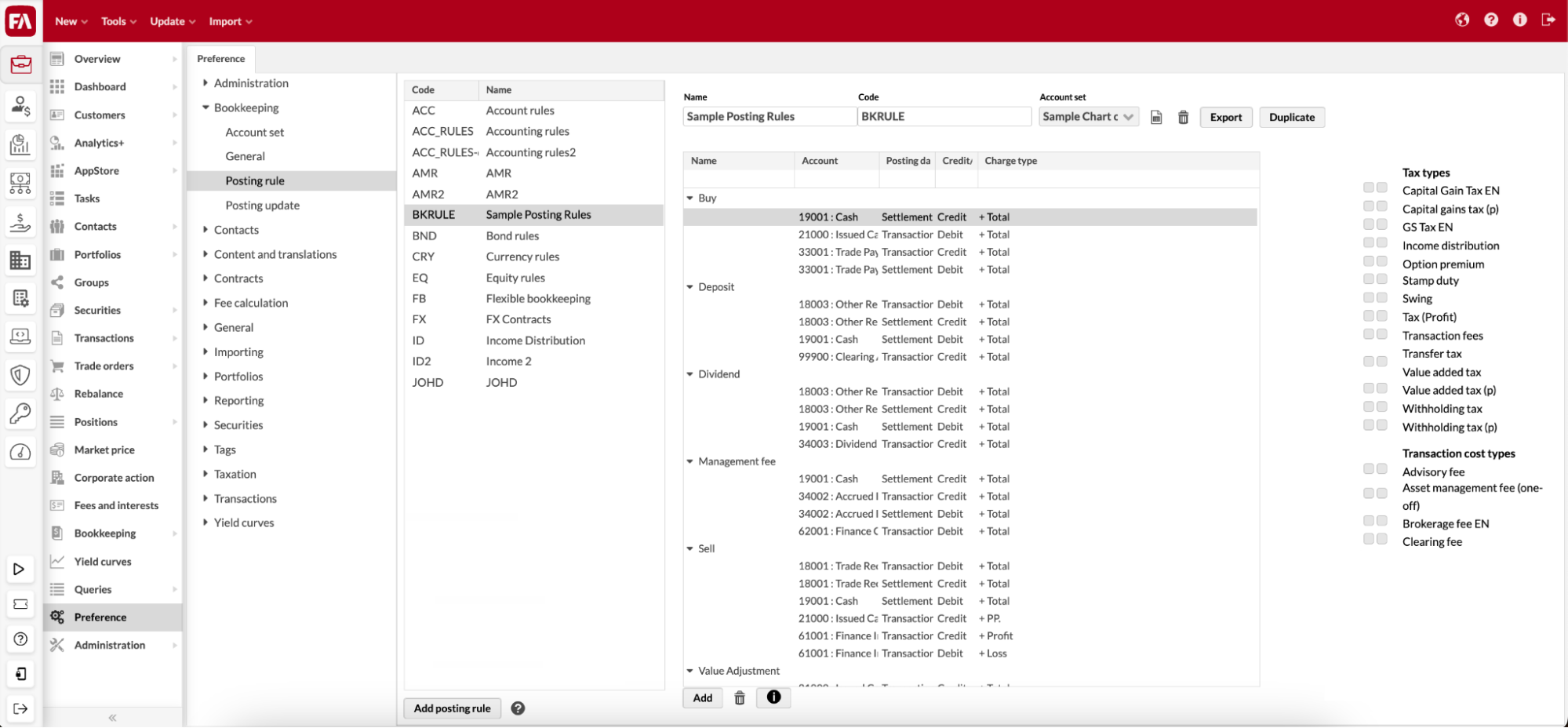This screenshot has width=1568, height=728.
Task: Toggle the right checkbox beside Clearing fee
Action: point(1382,539)
